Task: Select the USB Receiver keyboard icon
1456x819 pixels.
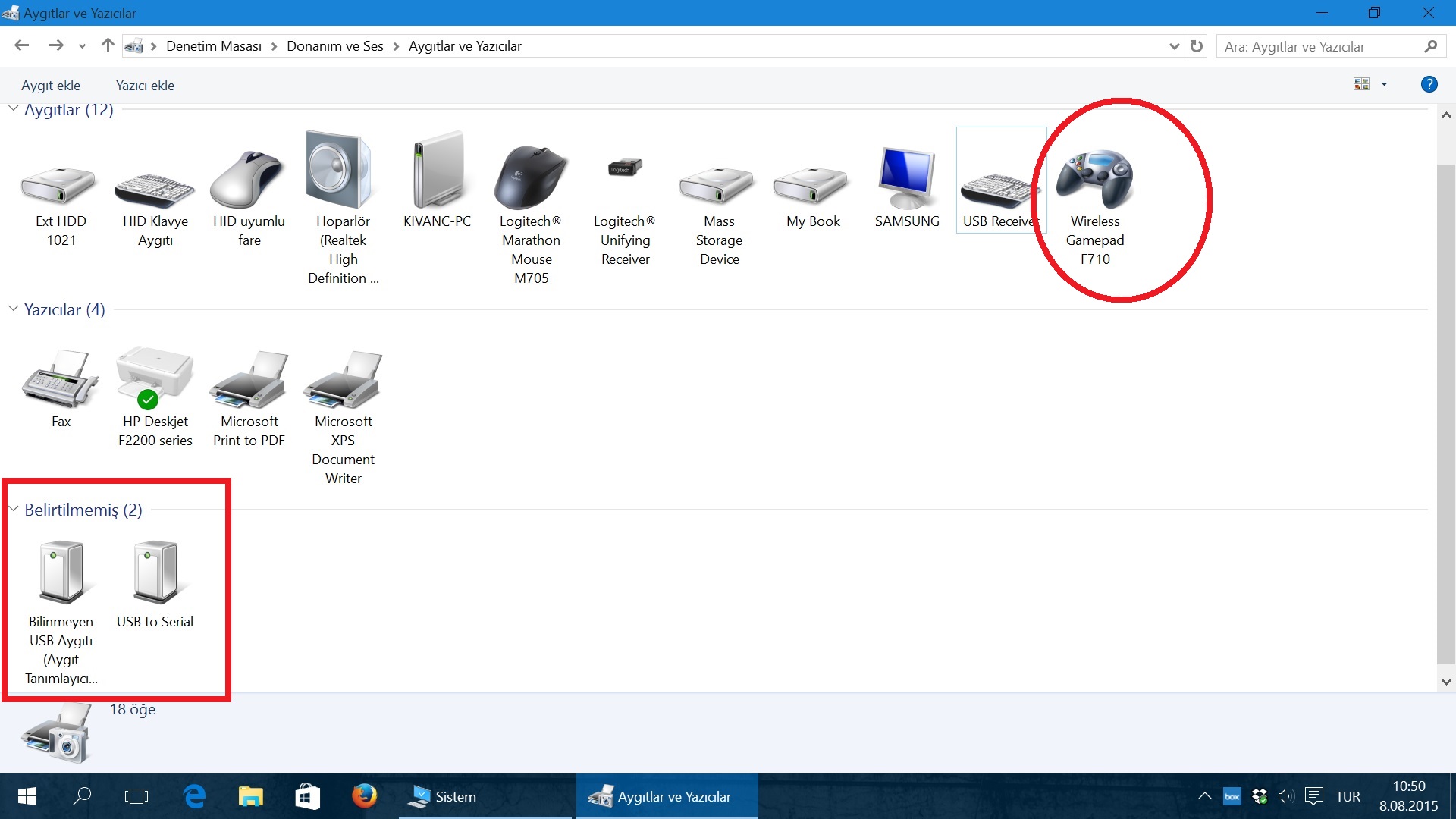Action: pos(999,190)
